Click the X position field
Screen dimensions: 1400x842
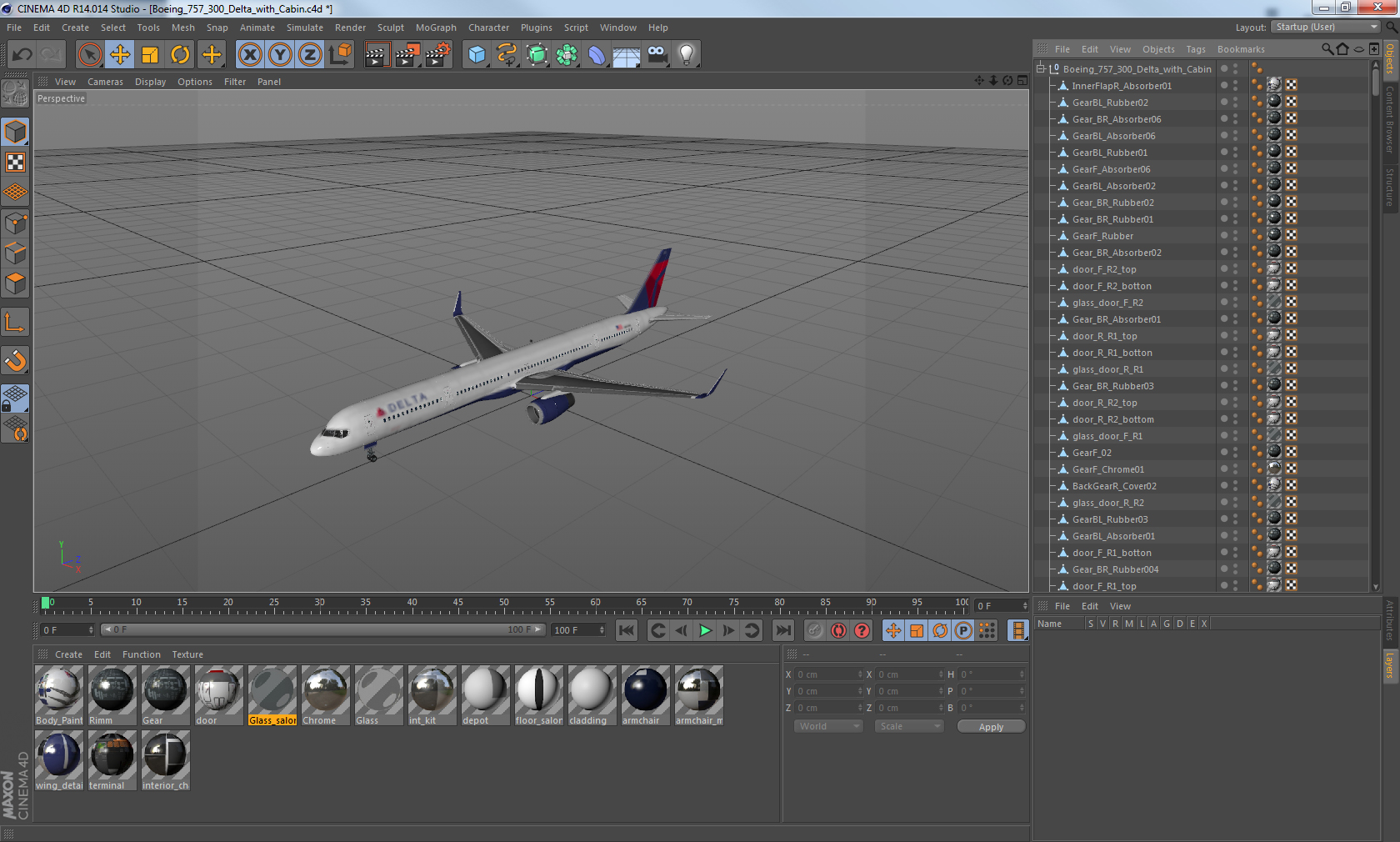click(830, 674)
